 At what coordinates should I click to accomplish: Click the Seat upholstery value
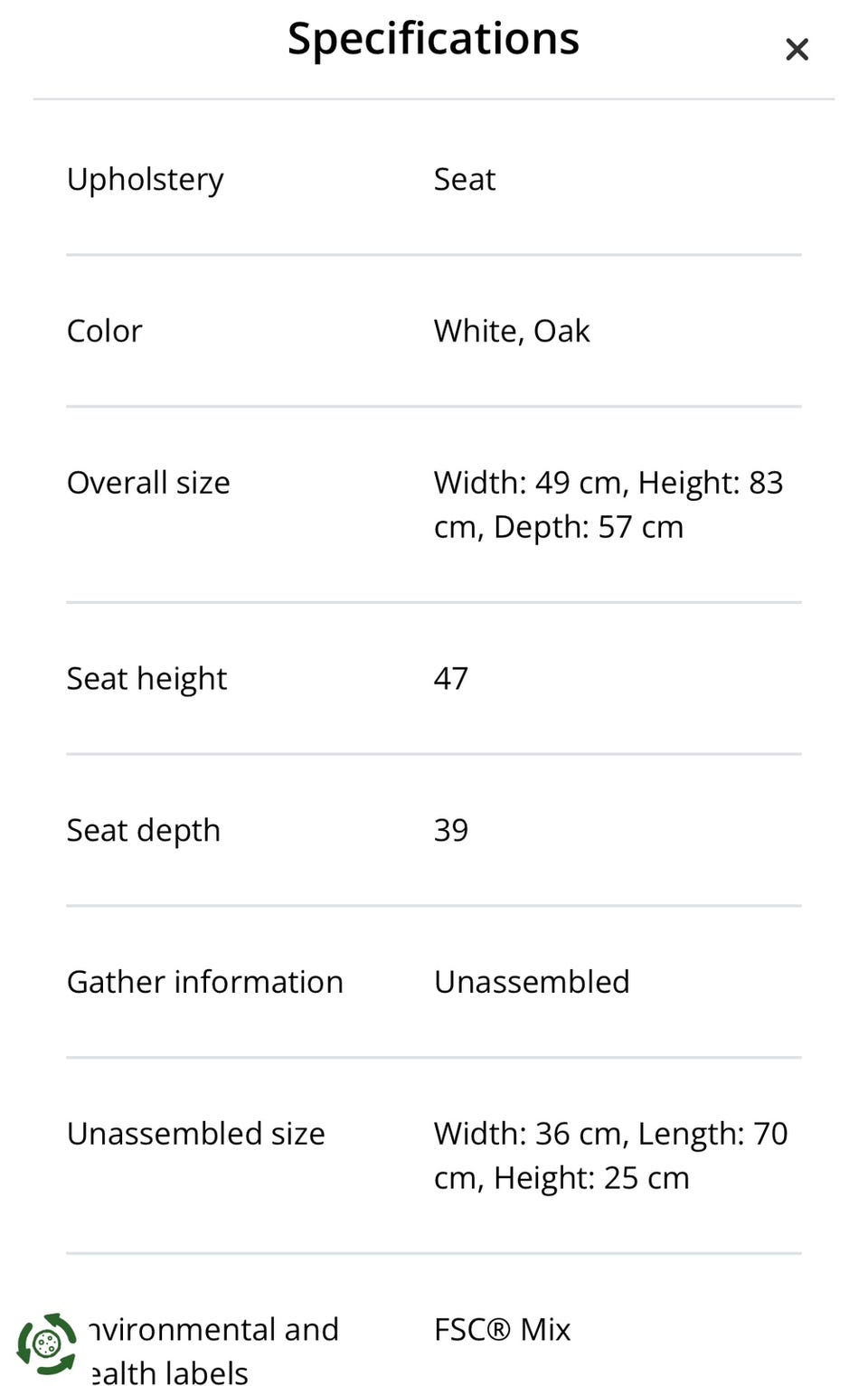(x=465, y=179)
